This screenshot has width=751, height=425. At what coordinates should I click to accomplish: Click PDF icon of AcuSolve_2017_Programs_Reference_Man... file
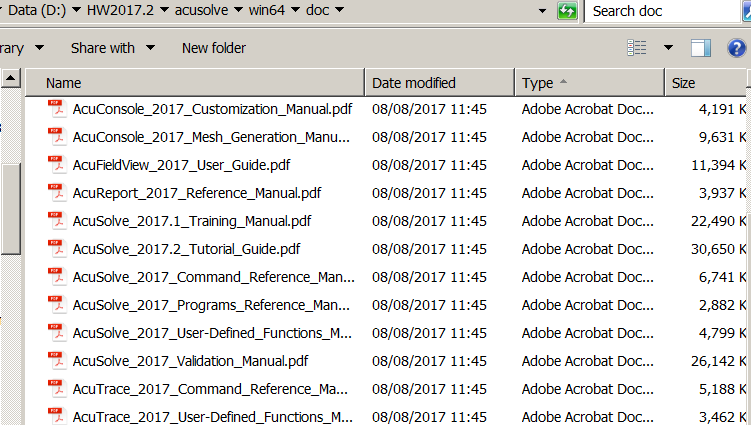pyautogui.click(x=56, y=304)
